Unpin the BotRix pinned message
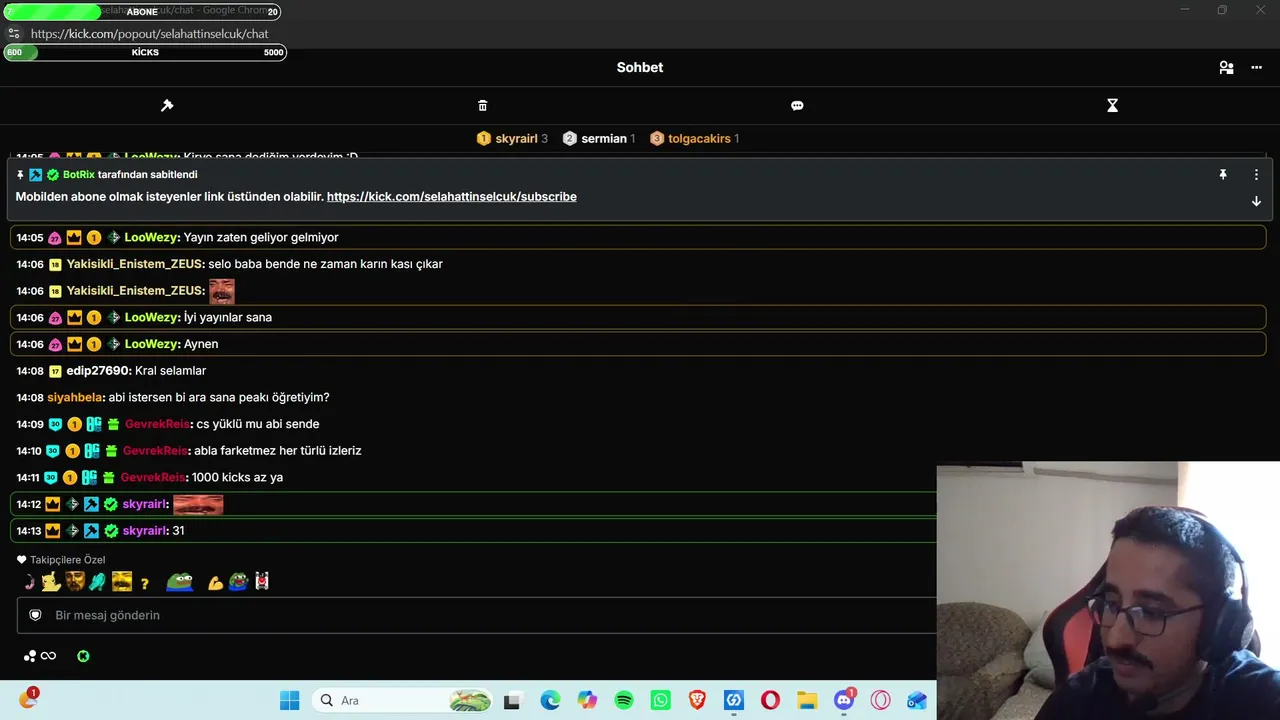This screenshot has width=1280, height=720. pos(1222,174)
